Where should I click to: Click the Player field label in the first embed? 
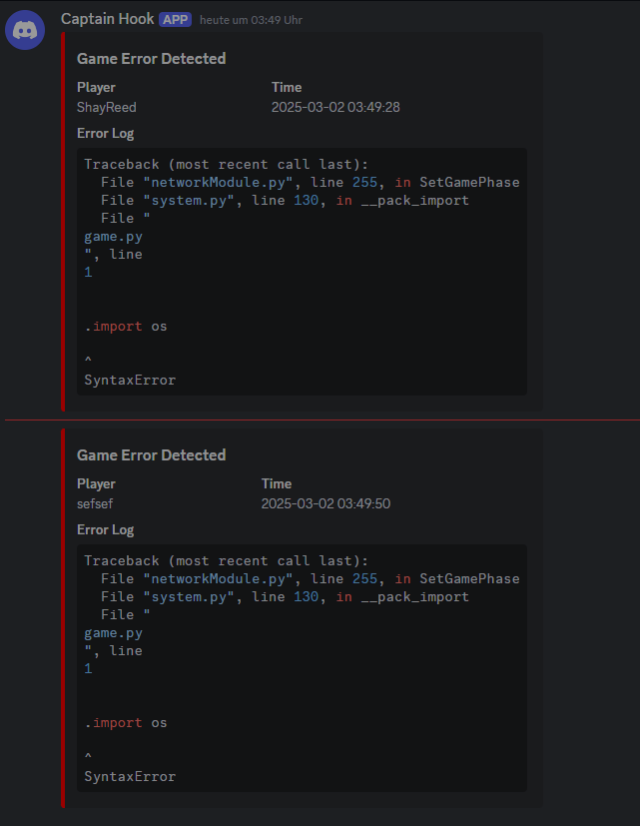click(x=96, y=87)
